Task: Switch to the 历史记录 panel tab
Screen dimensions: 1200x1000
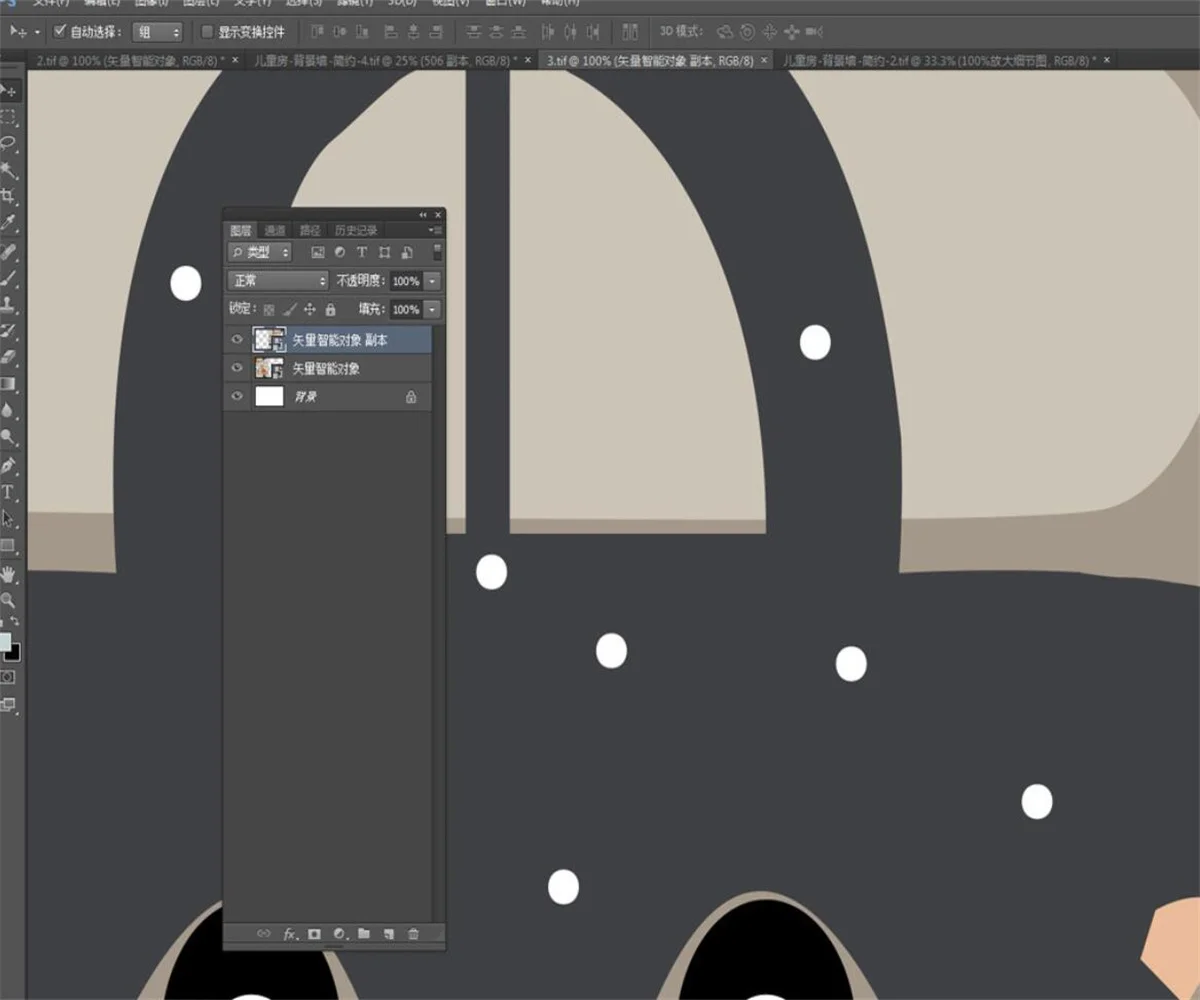Action: pyautogui.click(x=356, y=231)
